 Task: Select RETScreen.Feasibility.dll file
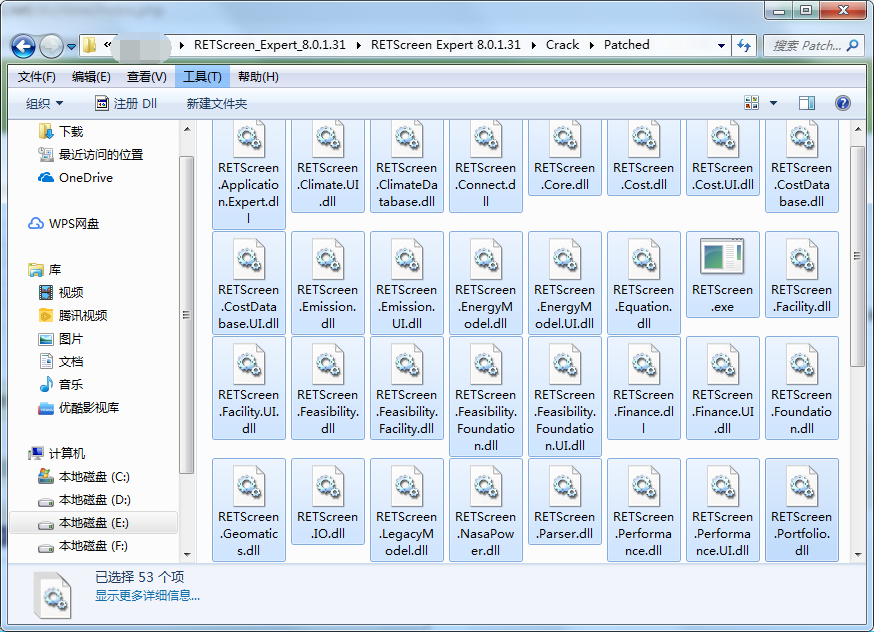click(x=328, y=387)
